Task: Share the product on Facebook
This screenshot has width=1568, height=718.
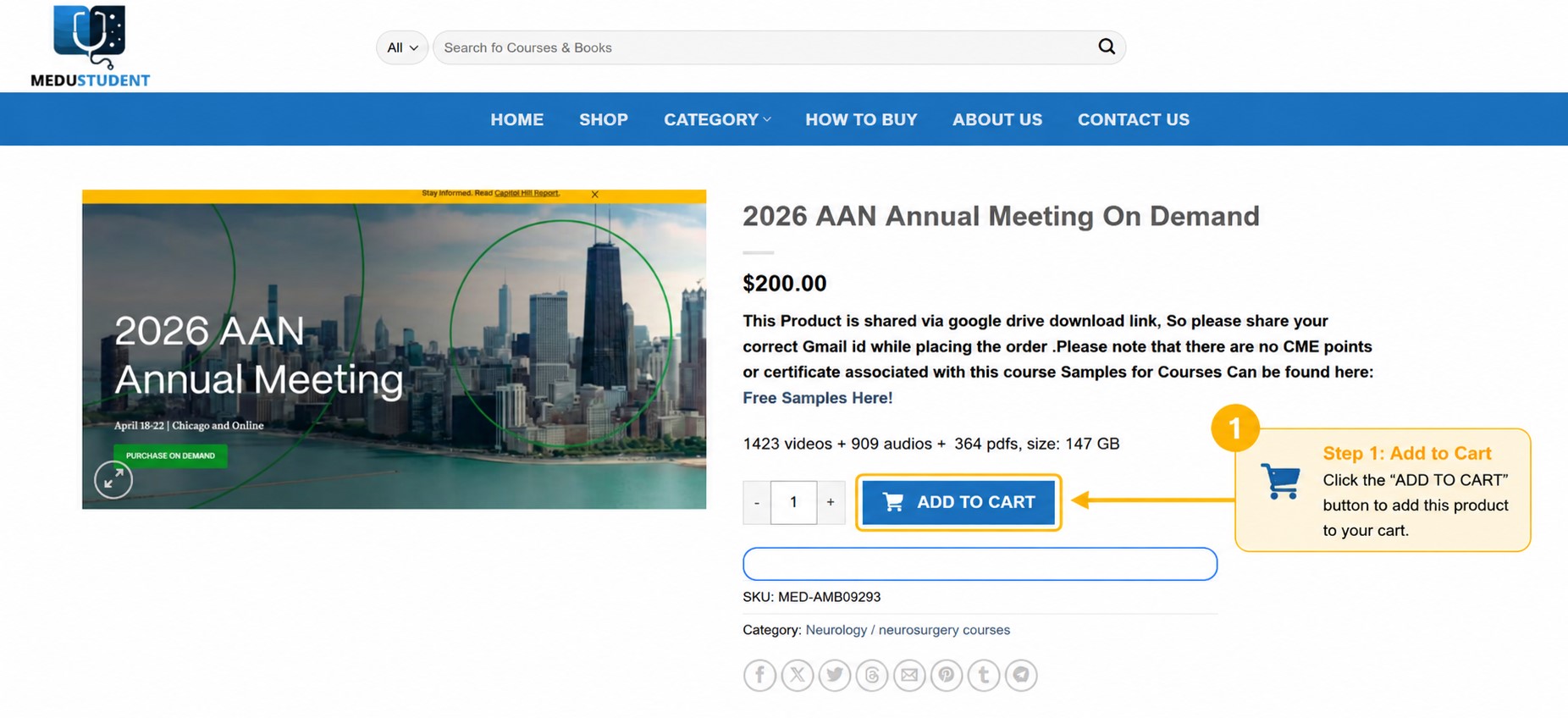Action: pos(759,675)
